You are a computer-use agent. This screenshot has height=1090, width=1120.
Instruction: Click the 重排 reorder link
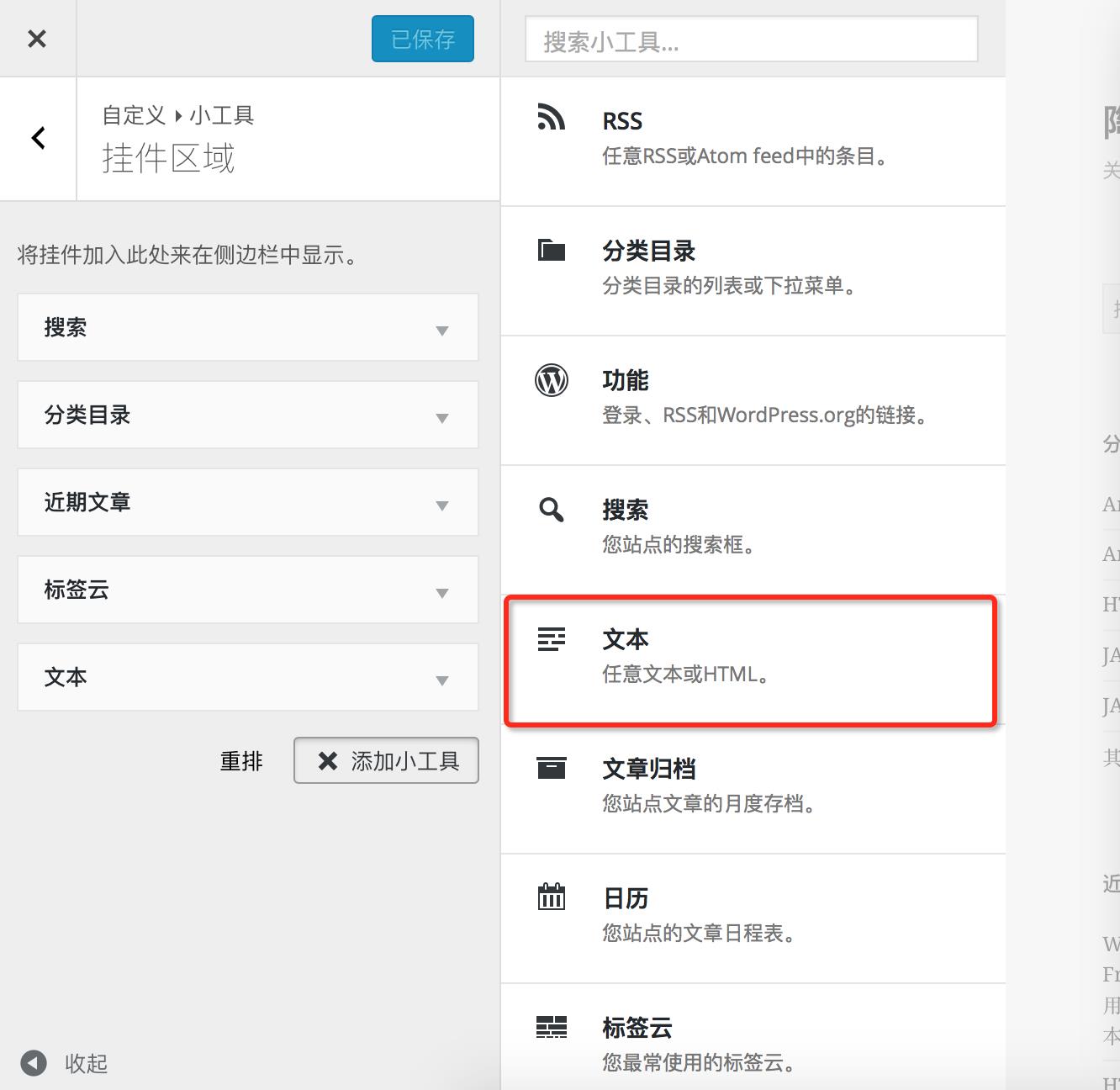coord(241,761)
